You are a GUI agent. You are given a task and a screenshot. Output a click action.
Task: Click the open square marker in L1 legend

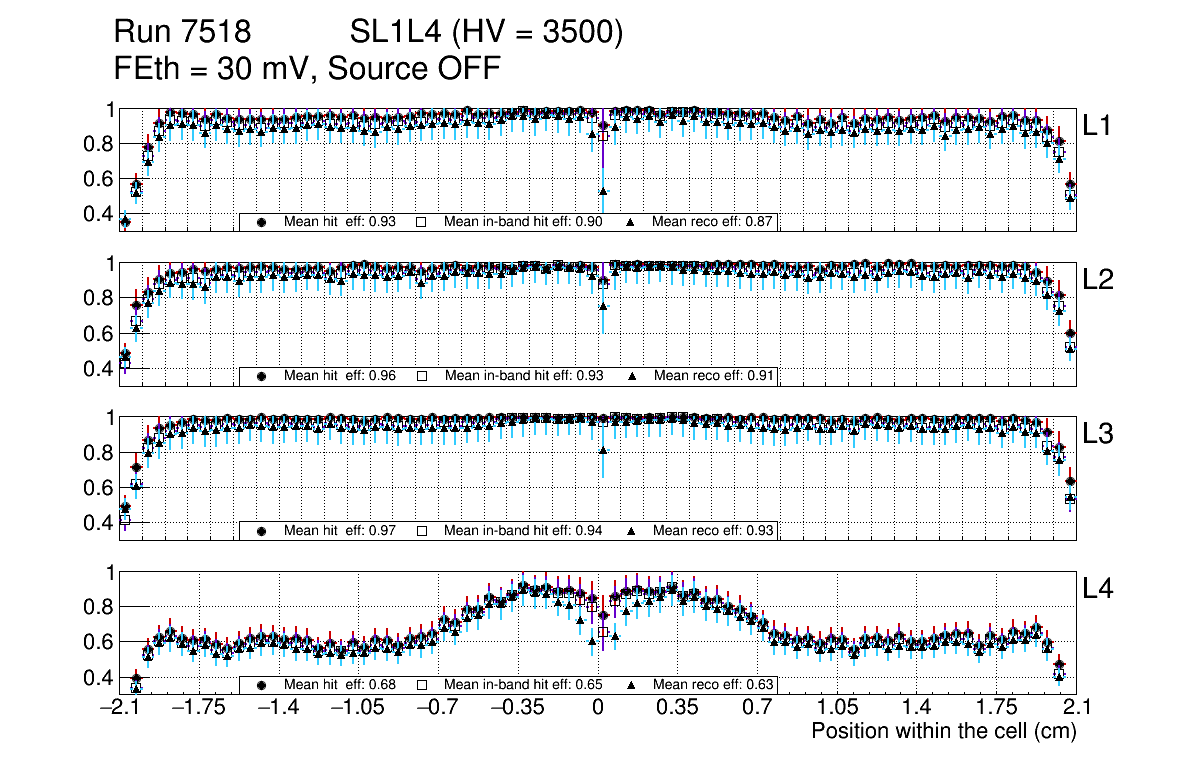coord(422,222)
